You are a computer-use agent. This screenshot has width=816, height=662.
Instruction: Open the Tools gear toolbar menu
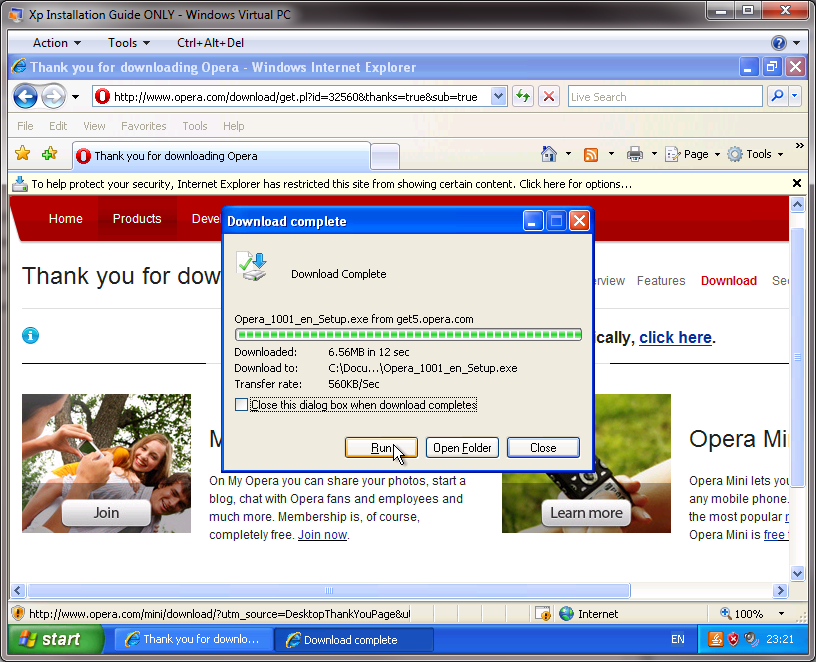click(x=755, y=154)
